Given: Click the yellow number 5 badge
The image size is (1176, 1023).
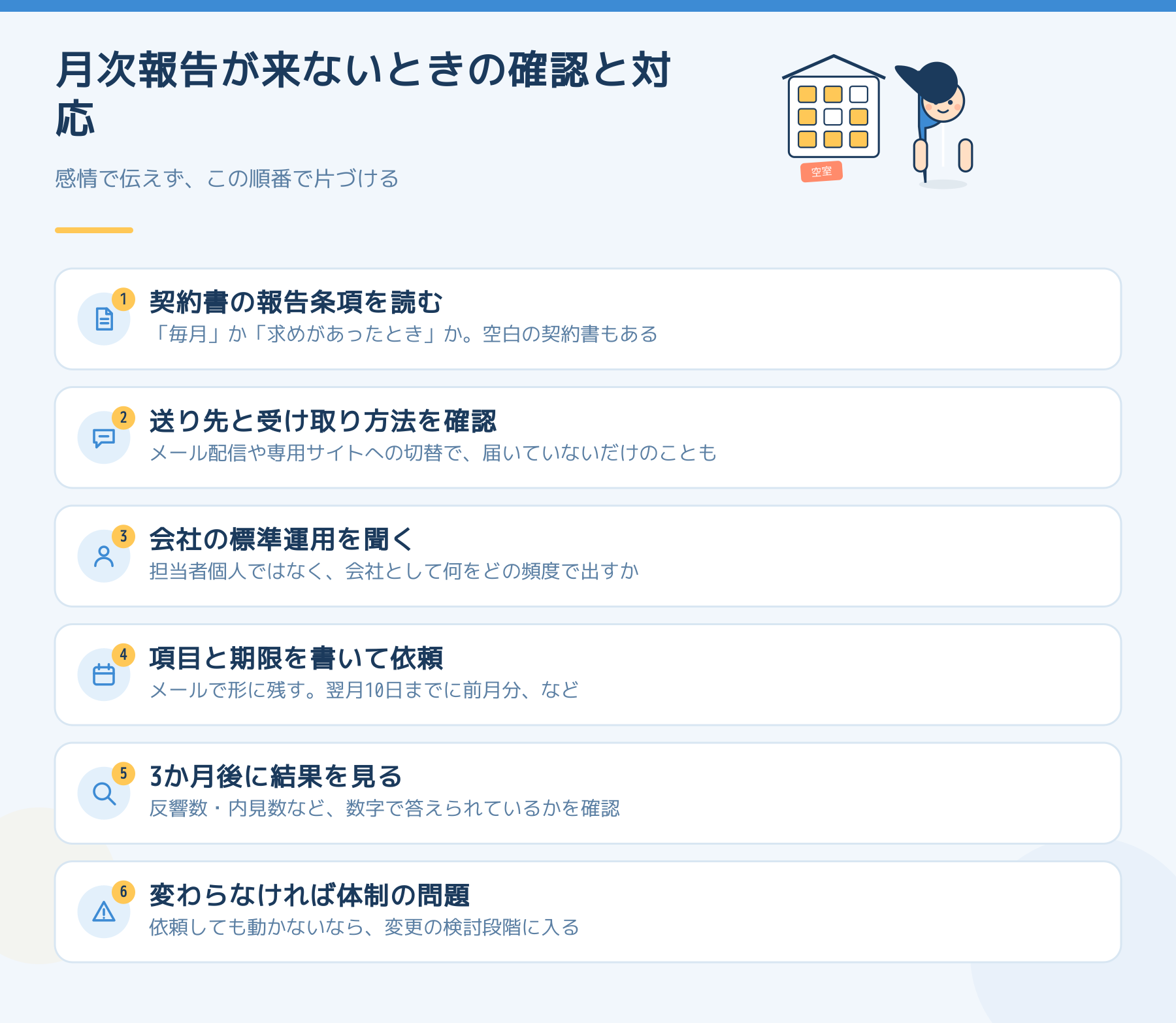Looking at the screenshot, I should pos(123,773).
